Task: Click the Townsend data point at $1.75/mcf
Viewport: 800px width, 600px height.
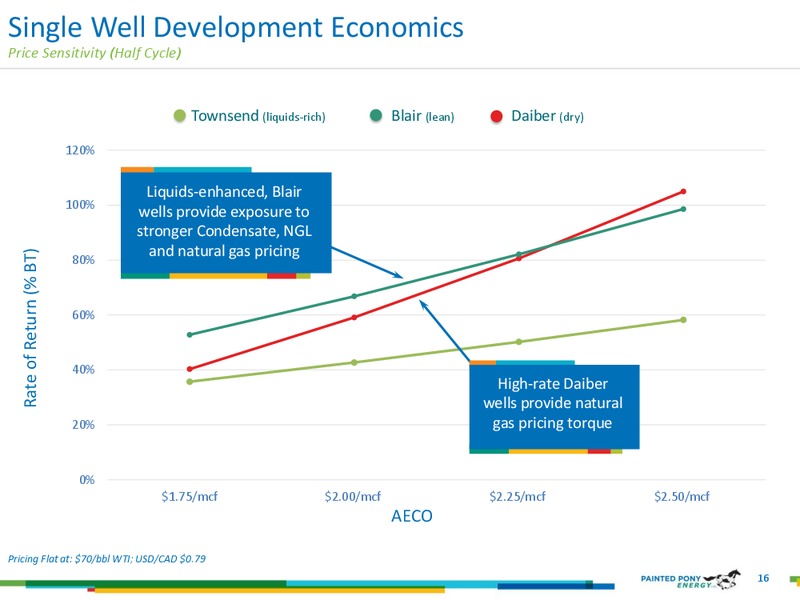Action: pyautogui.click(x=190, y=382)
